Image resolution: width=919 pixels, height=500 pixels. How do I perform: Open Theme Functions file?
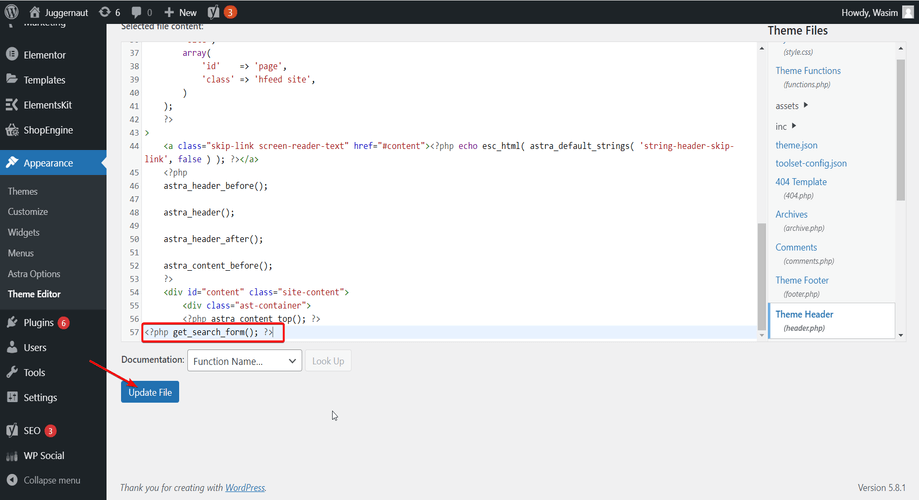coord(808,70)
